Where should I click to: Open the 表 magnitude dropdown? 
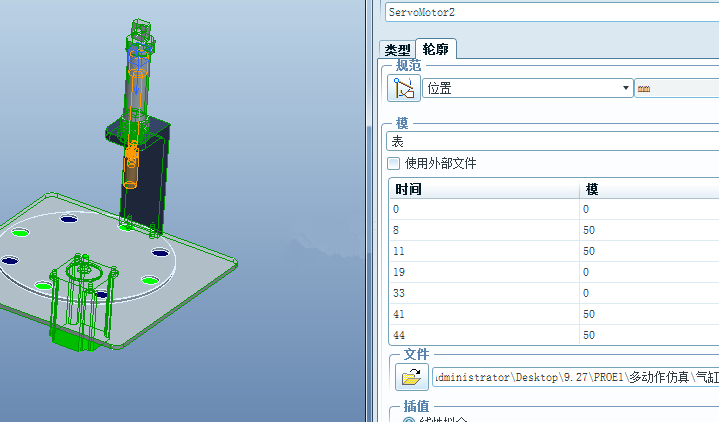(553, 141)
